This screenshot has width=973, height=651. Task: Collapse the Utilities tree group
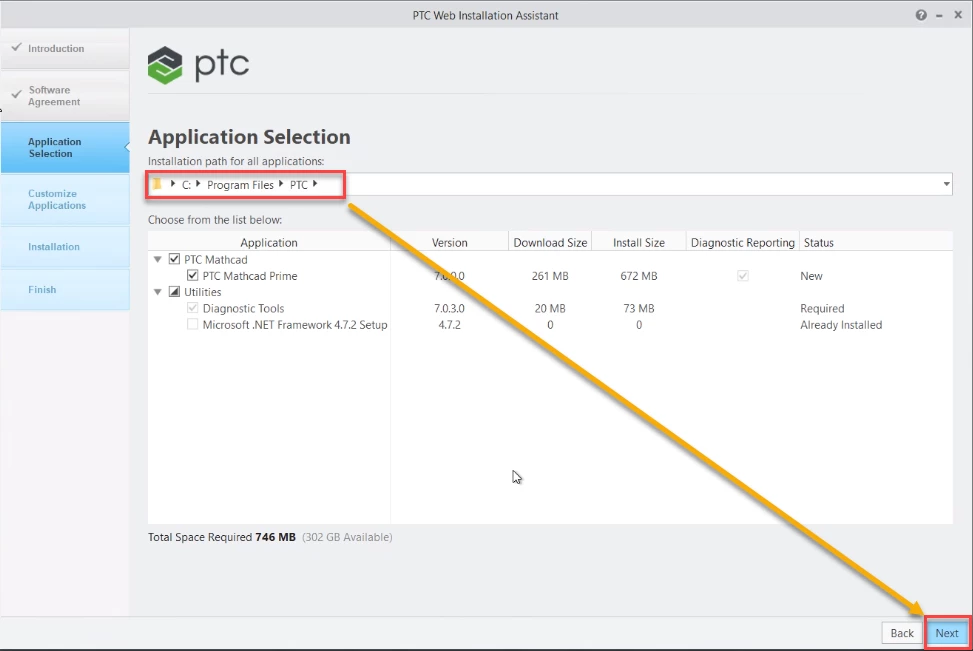click(x=158, y=292)
